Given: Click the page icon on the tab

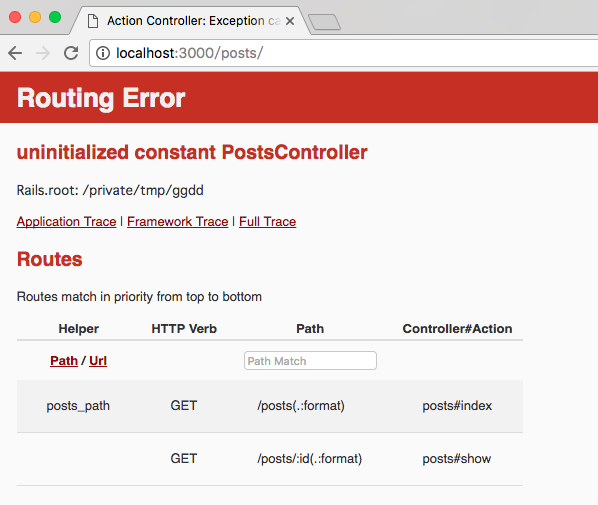Looking at the screenshot, I should (93, 21).
